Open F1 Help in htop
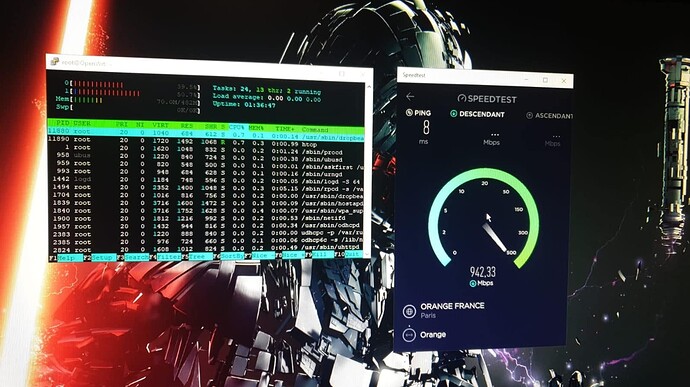The width and height of the screenshot is (690, 387). 66,258
